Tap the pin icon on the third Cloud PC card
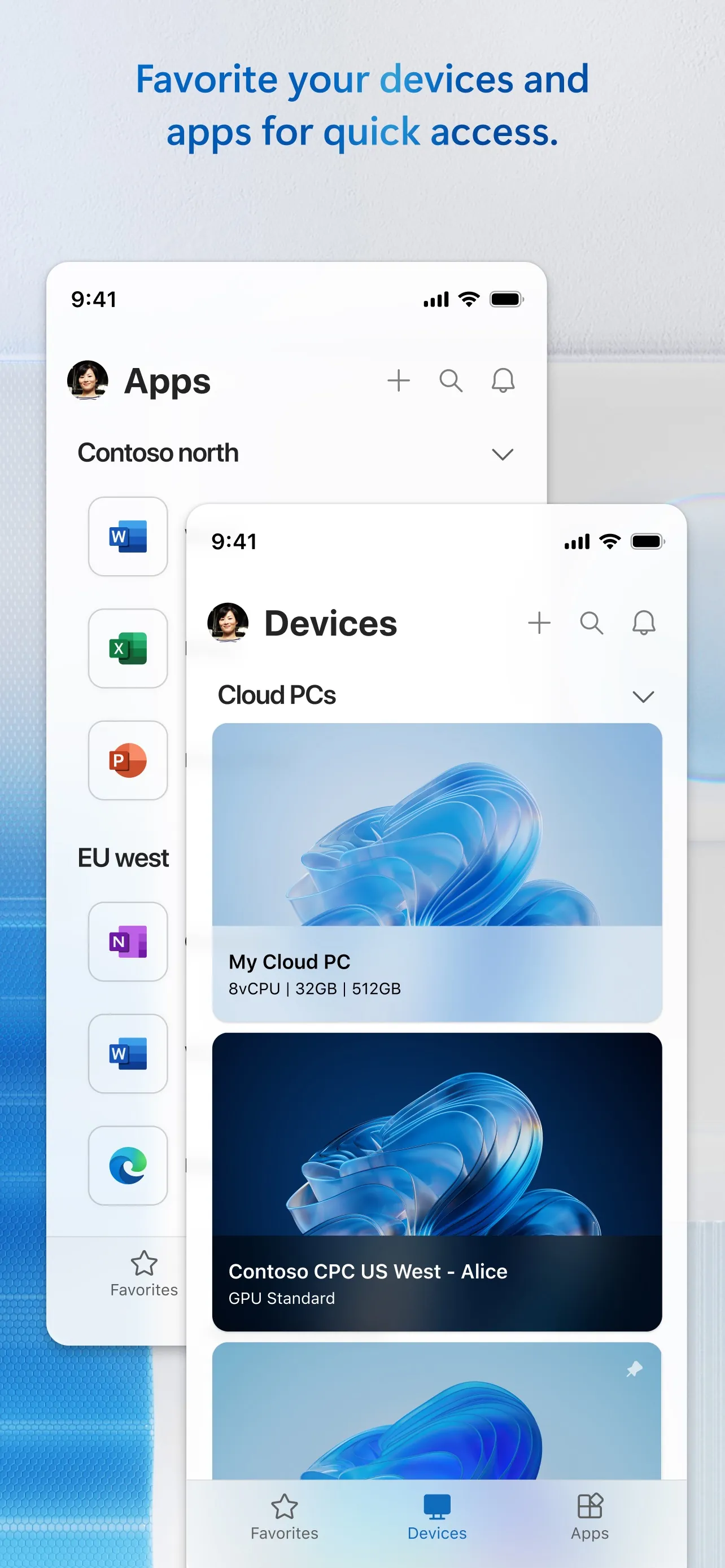This screenshot has height=1568, width=725. click(x=634, y=1369)
